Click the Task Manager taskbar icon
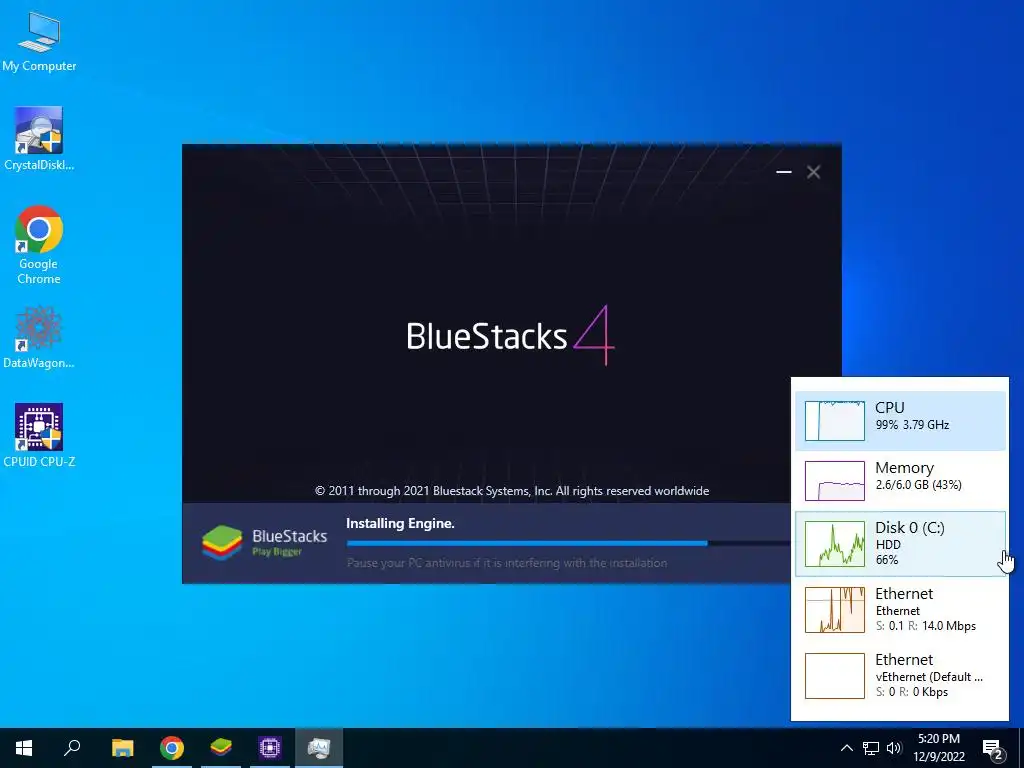 coord(319,748)
